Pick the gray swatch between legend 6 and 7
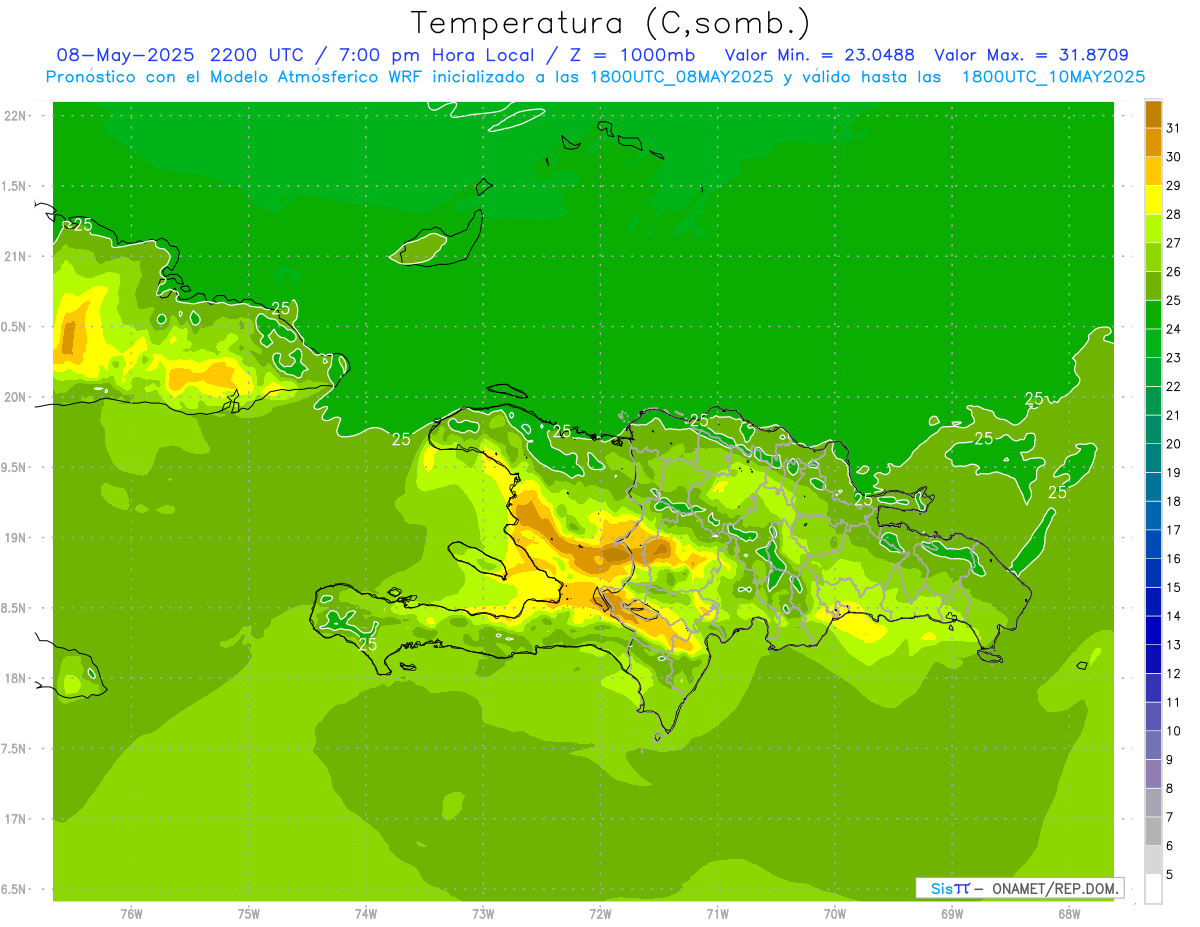Screen dimensions: 1200x927 click(x=1153, y=831)
